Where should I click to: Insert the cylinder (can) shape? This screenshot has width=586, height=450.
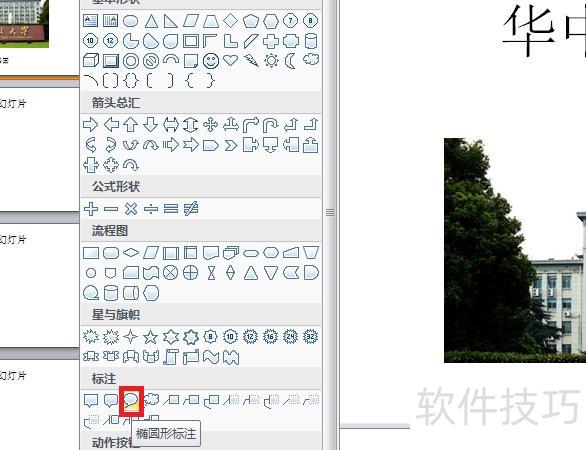(x=311, y=41)
